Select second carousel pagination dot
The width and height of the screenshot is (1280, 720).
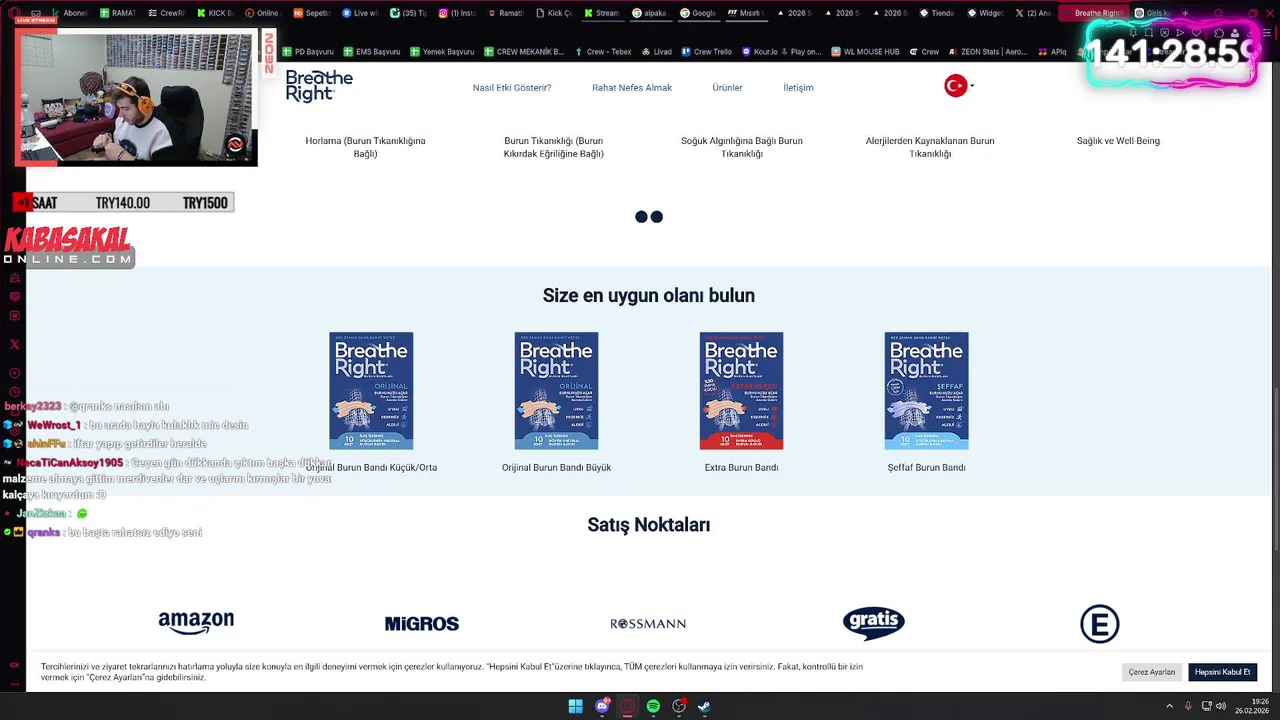pyautogui.click(x=657, y=217)
